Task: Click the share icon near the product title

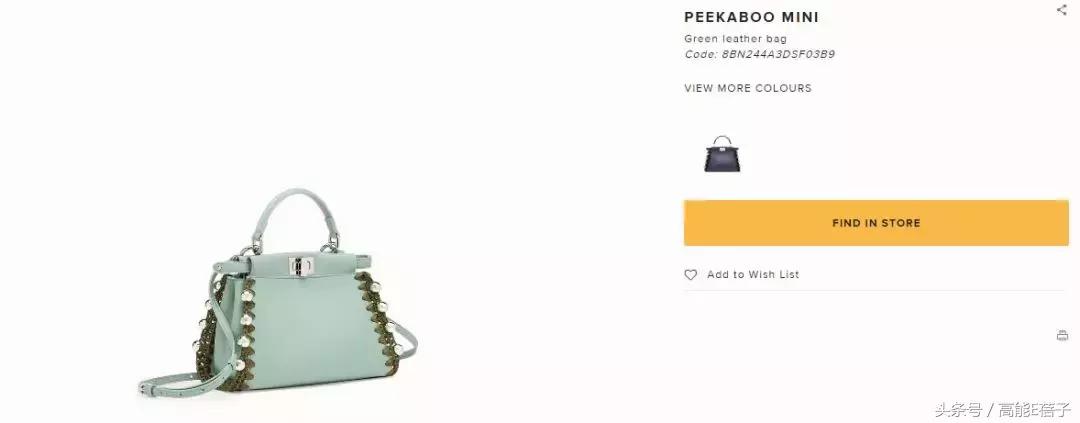Action: pos(1061,10)
